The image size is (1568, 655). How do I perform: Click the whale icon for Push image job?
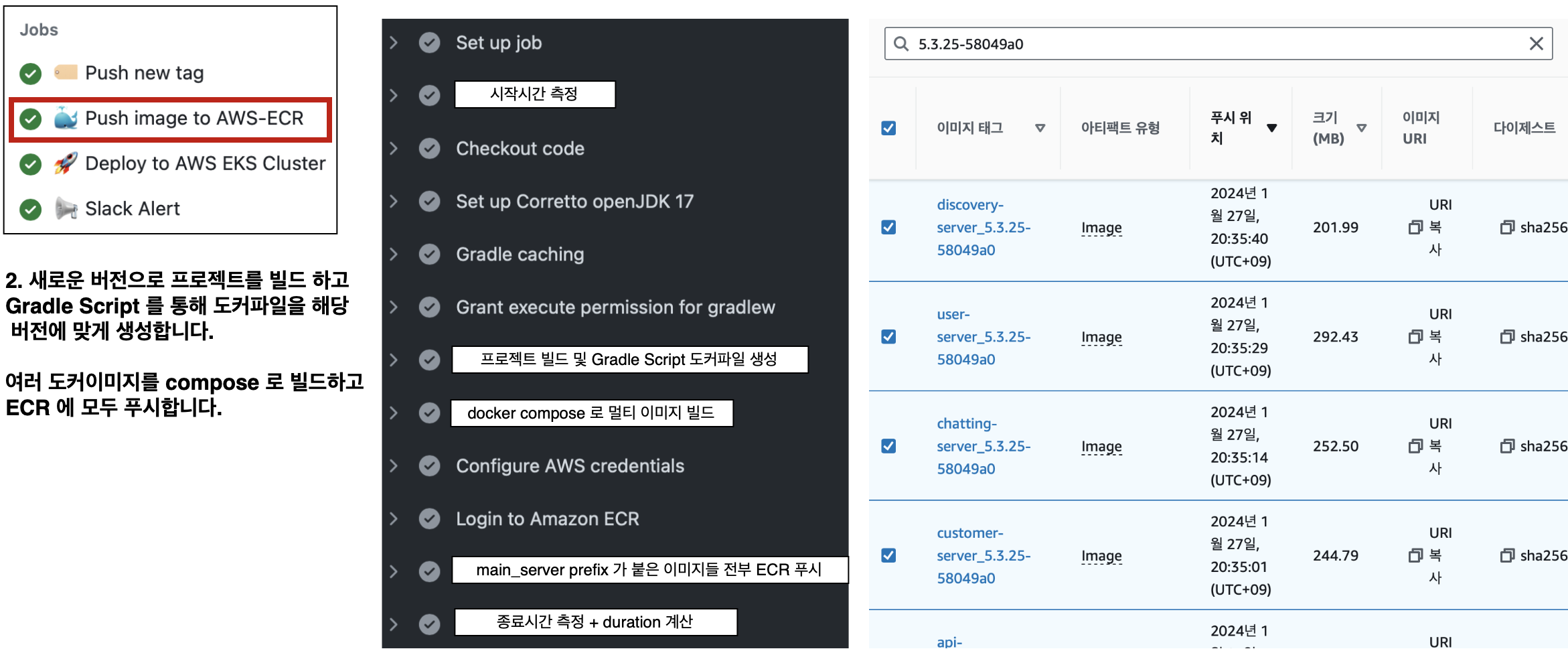pos(66,119)
